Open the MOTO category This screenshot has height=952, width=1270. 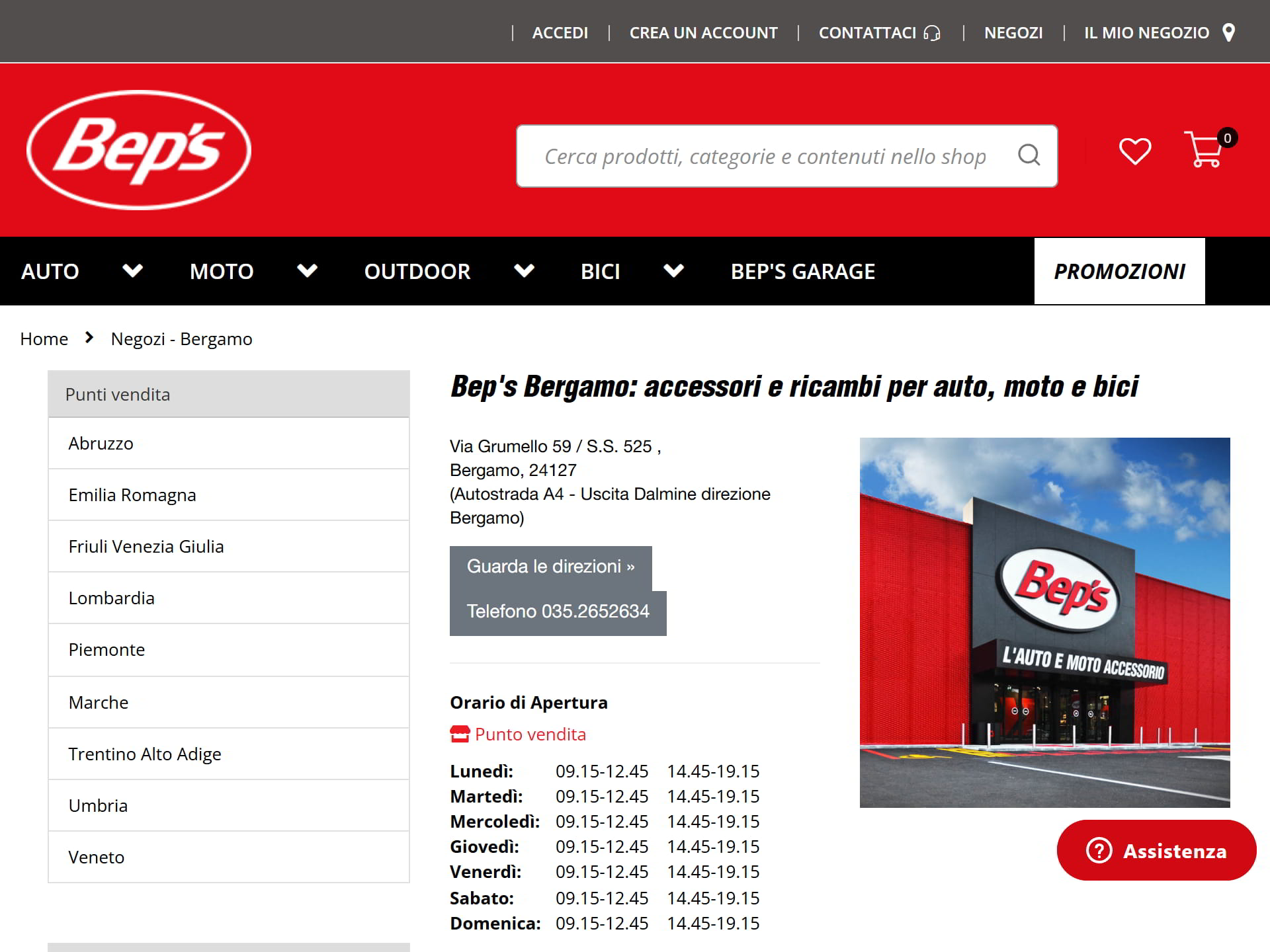pos(222,271)
